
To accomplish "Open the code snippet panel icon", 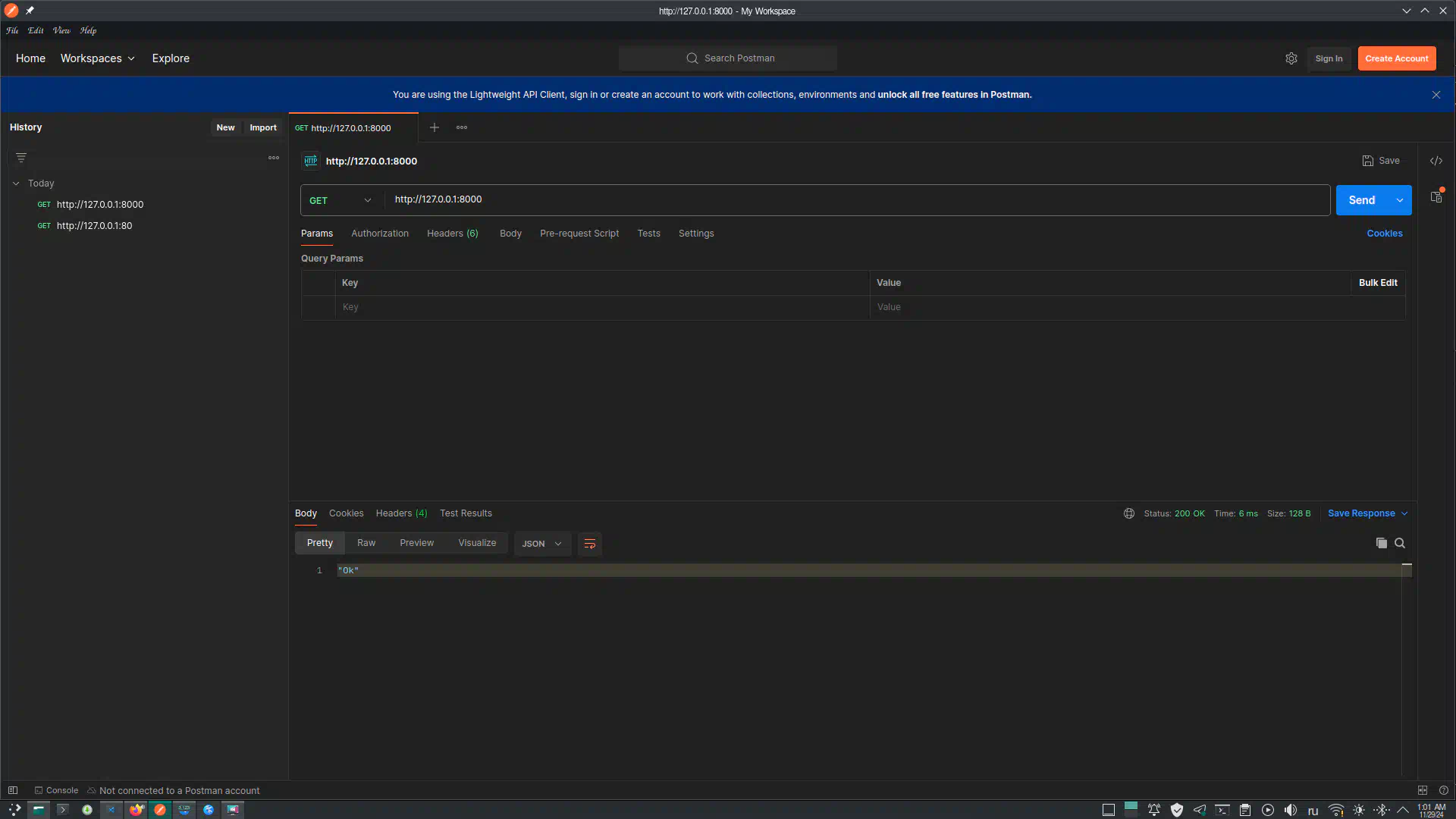I will click(1436, 161).
